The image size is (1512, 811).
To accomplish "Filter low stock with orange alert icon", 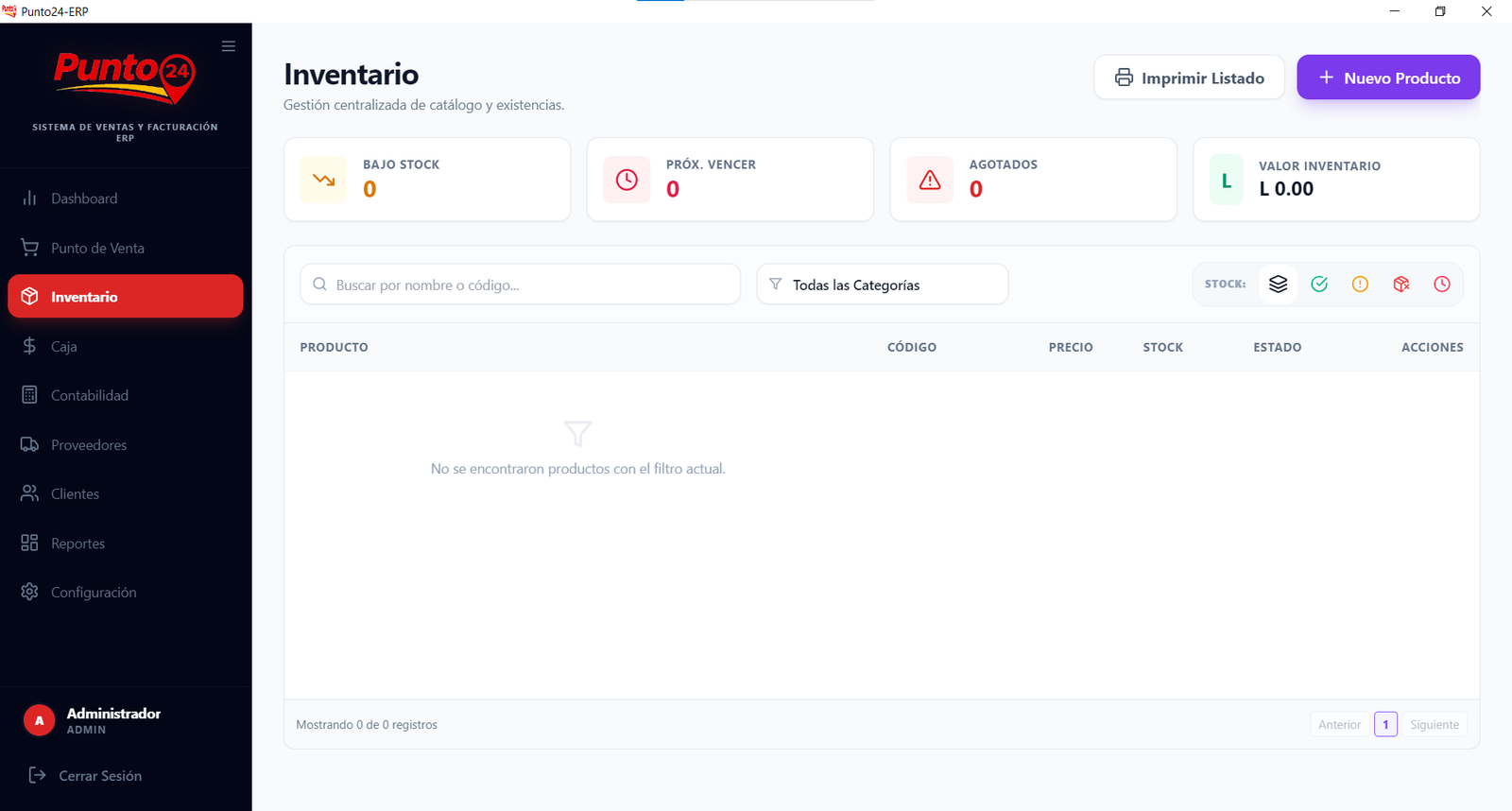I will [x=1360, y=284].
